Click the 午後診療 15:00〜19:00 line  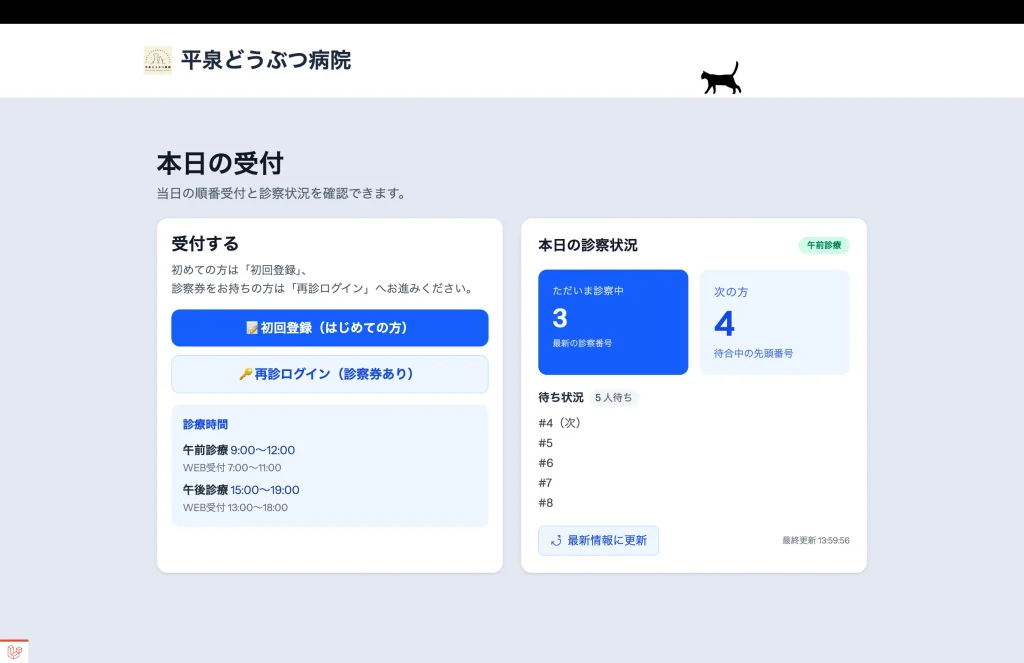point(241,490)
